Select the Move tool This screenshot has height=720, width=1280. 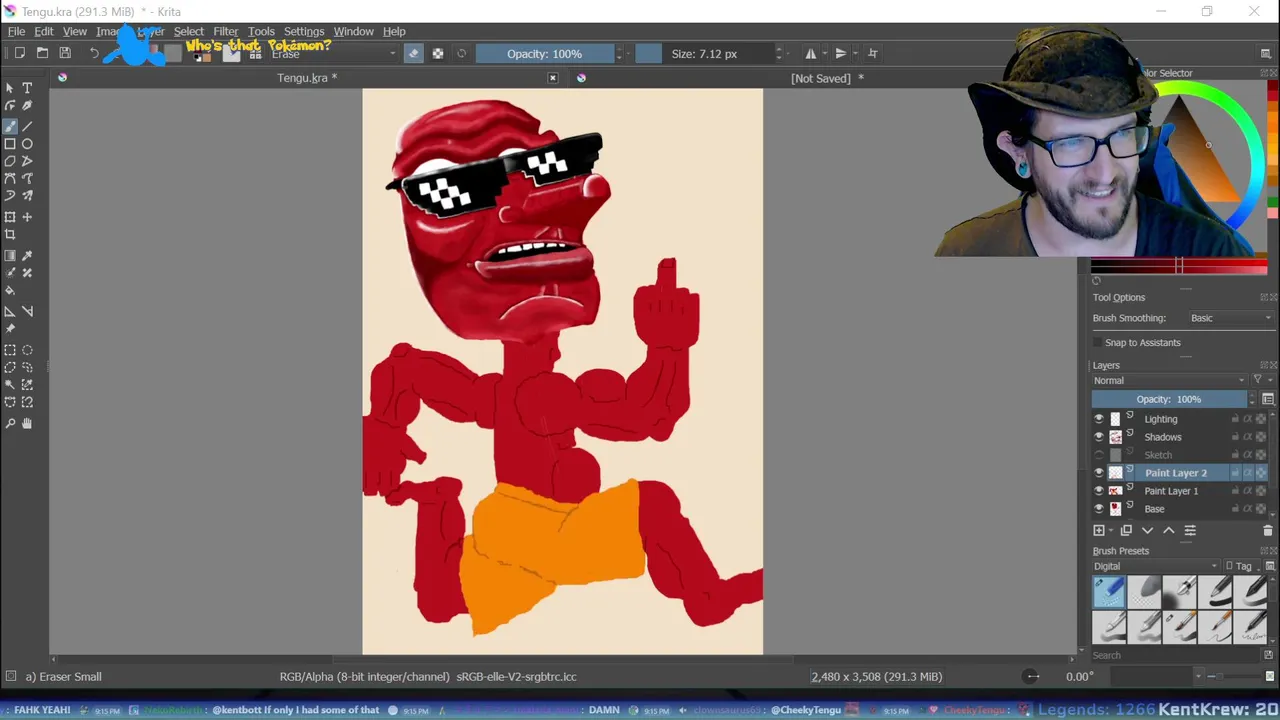tap(27, 217)
